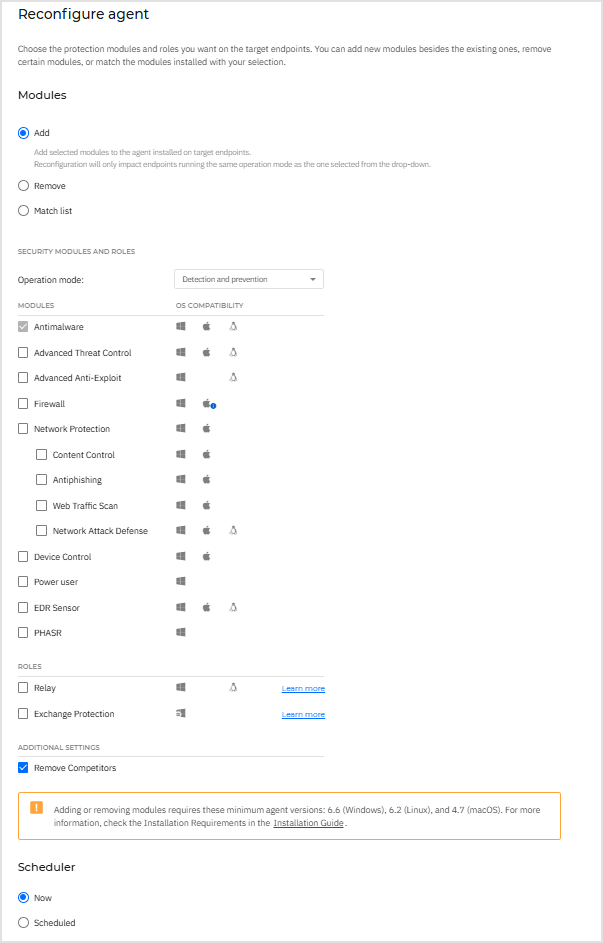This screenshot has width=603, height=943.
Task: Click the badged macOS icon beside Firewall
Action: click(206, 403)
